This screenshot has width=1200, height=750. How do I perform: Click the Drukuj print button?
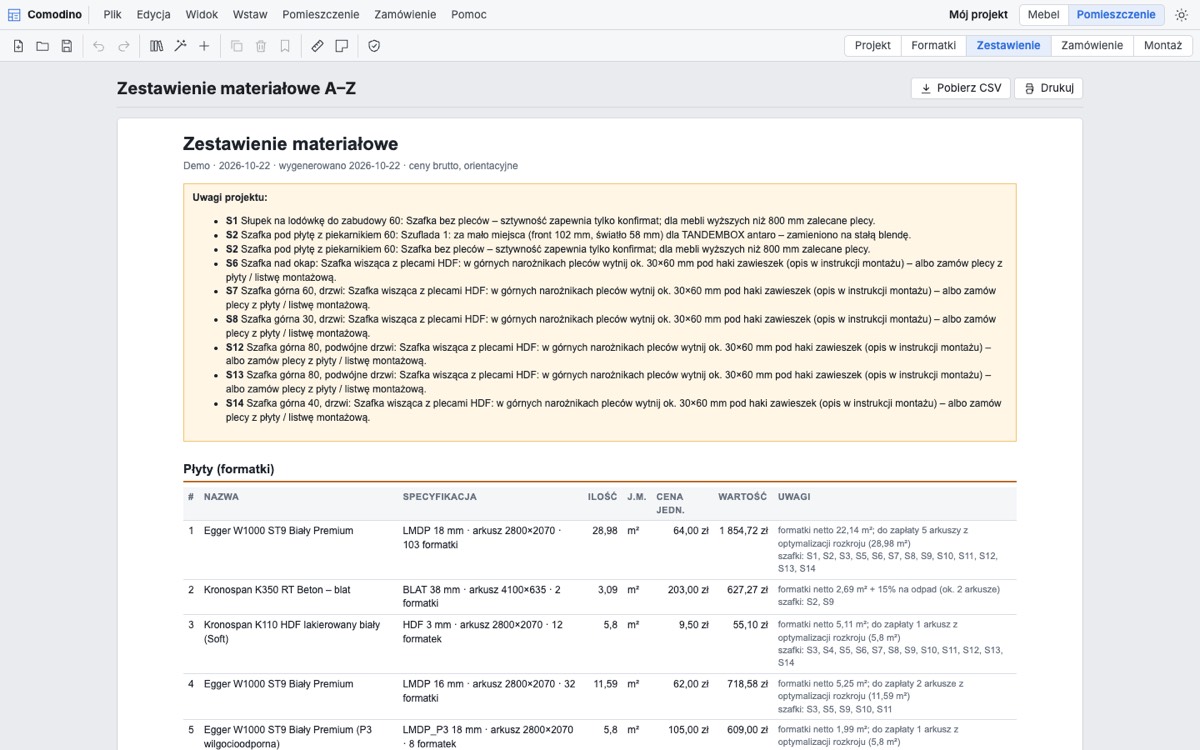click(1049, 88)
